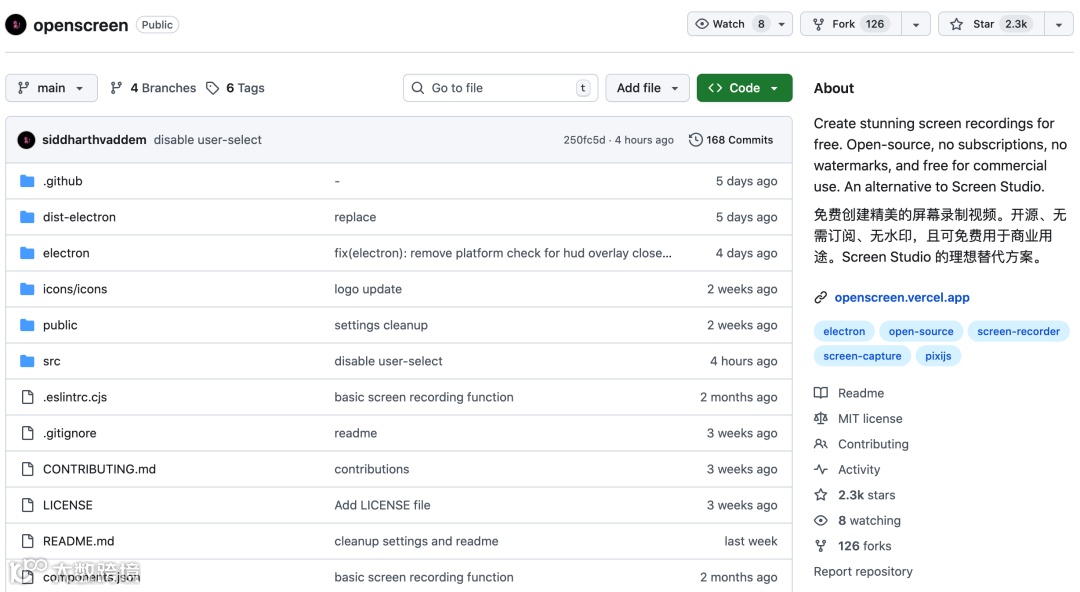
Task: Open the dist-electron folder name
Action: [79, 217]
